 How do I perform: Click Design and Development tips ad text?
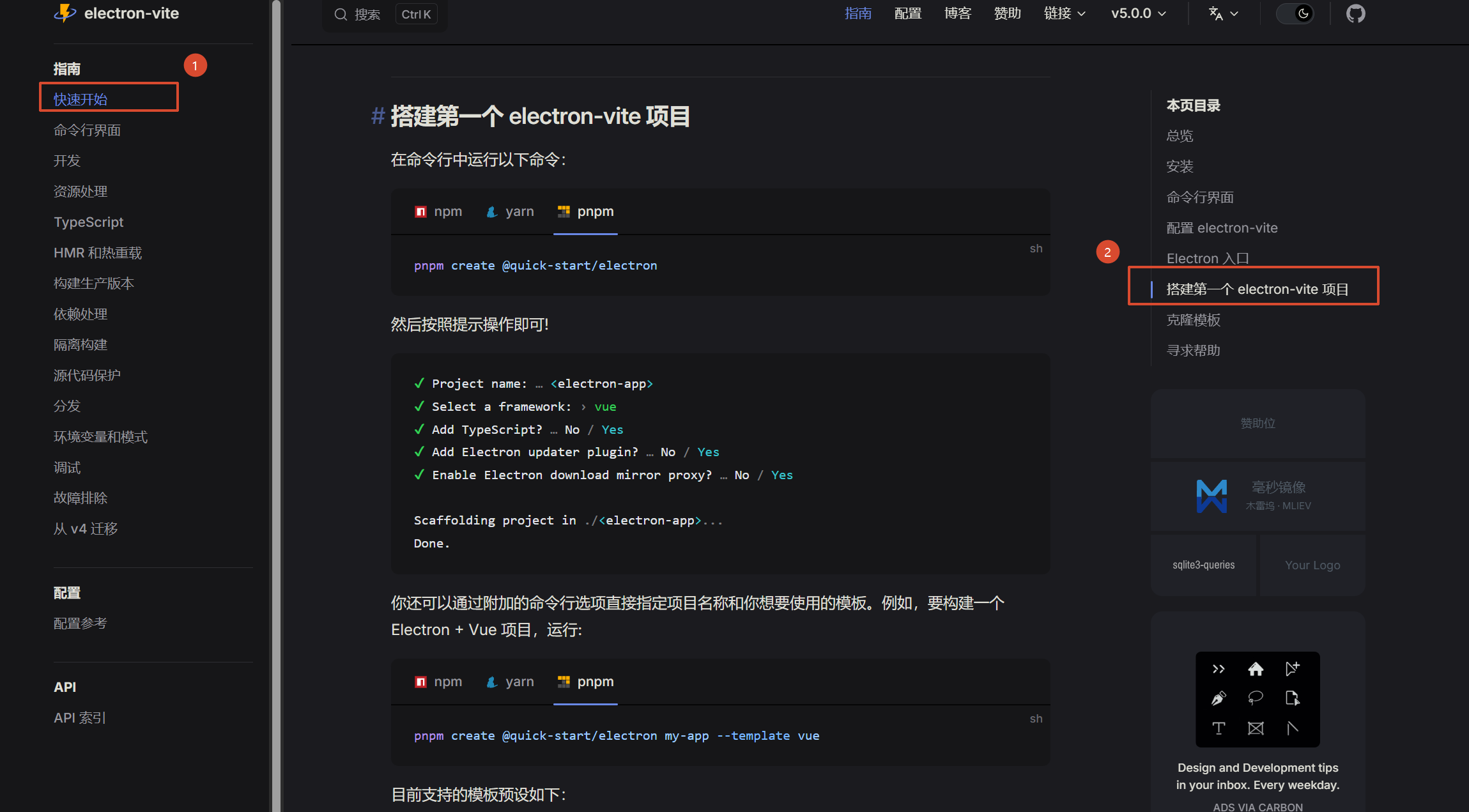(x=1257, y=776)
